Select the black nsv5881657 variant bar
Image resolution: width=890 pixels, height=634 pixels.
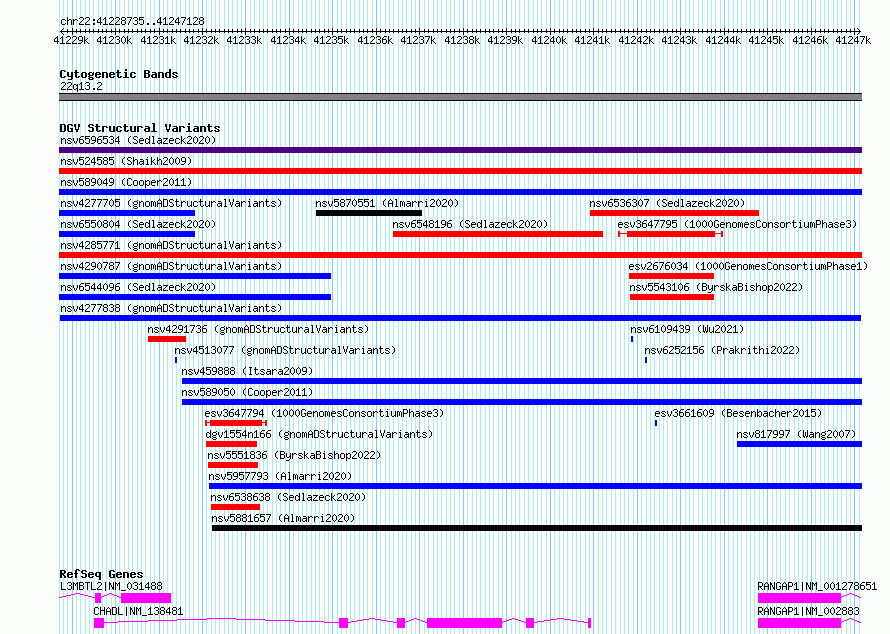pyautogui.click(x=537, y=528)
